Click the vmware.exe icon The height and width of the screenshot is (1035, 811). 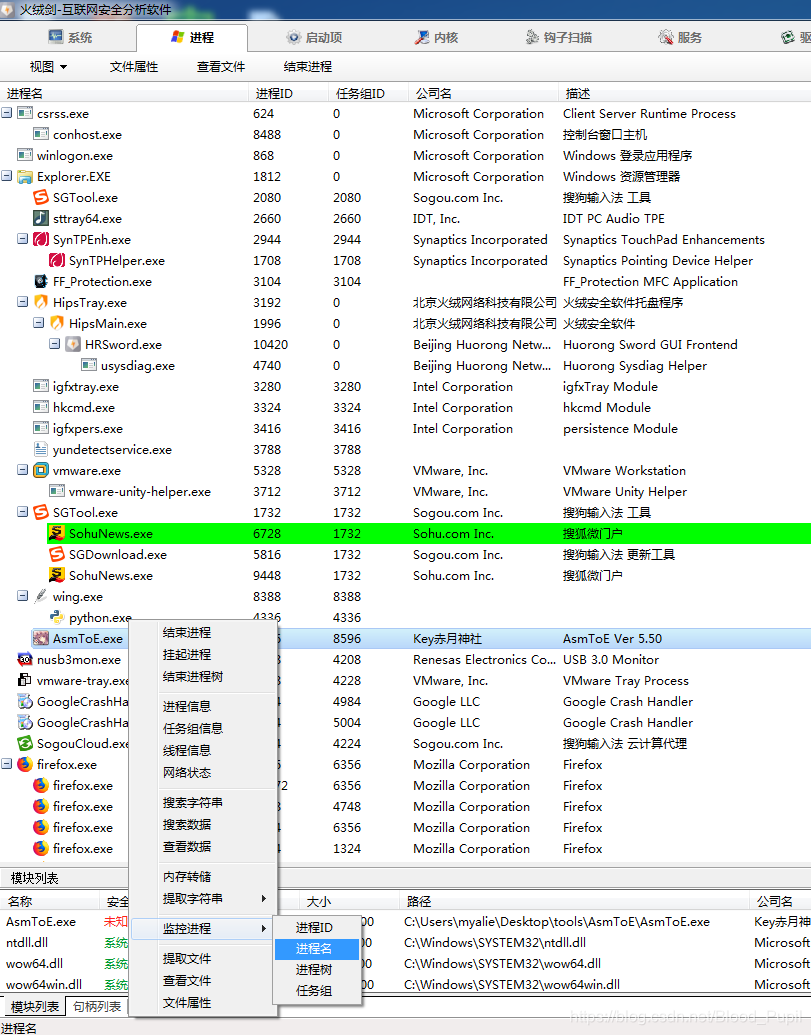41,471
